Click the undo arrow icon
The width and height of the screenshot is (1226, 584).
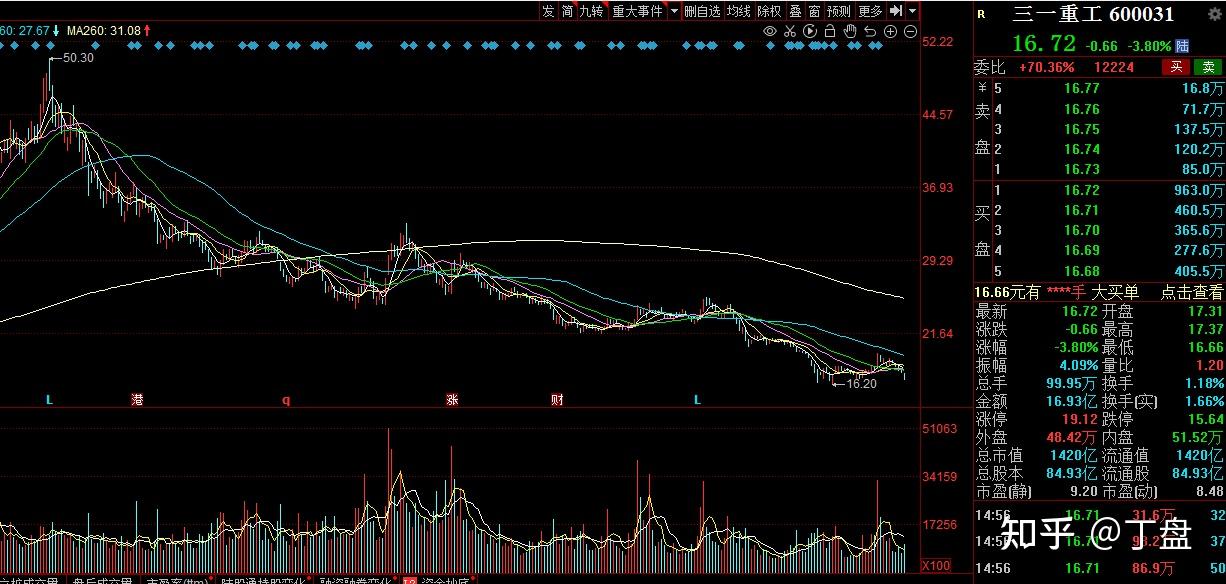point(871,31)
